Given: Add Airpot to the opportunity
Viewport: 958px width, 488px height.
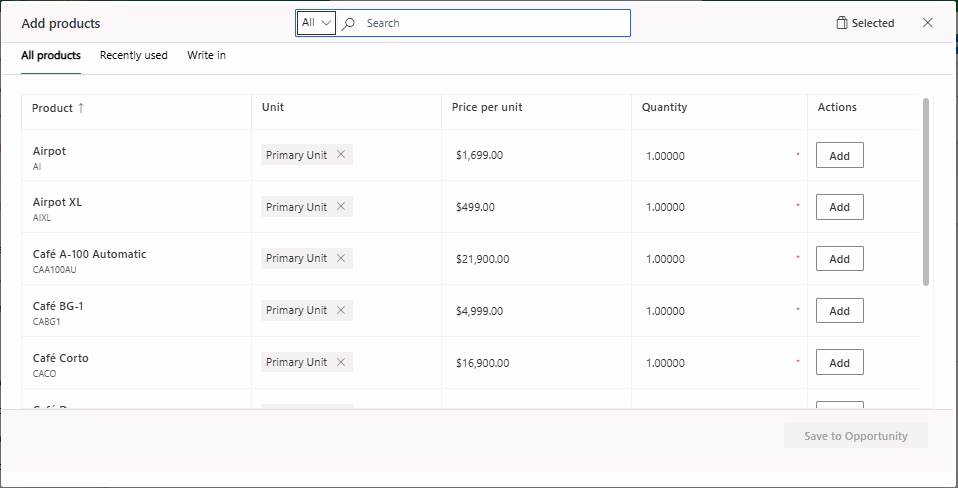Looking at the screenshot, I should [x=839, y=155].
